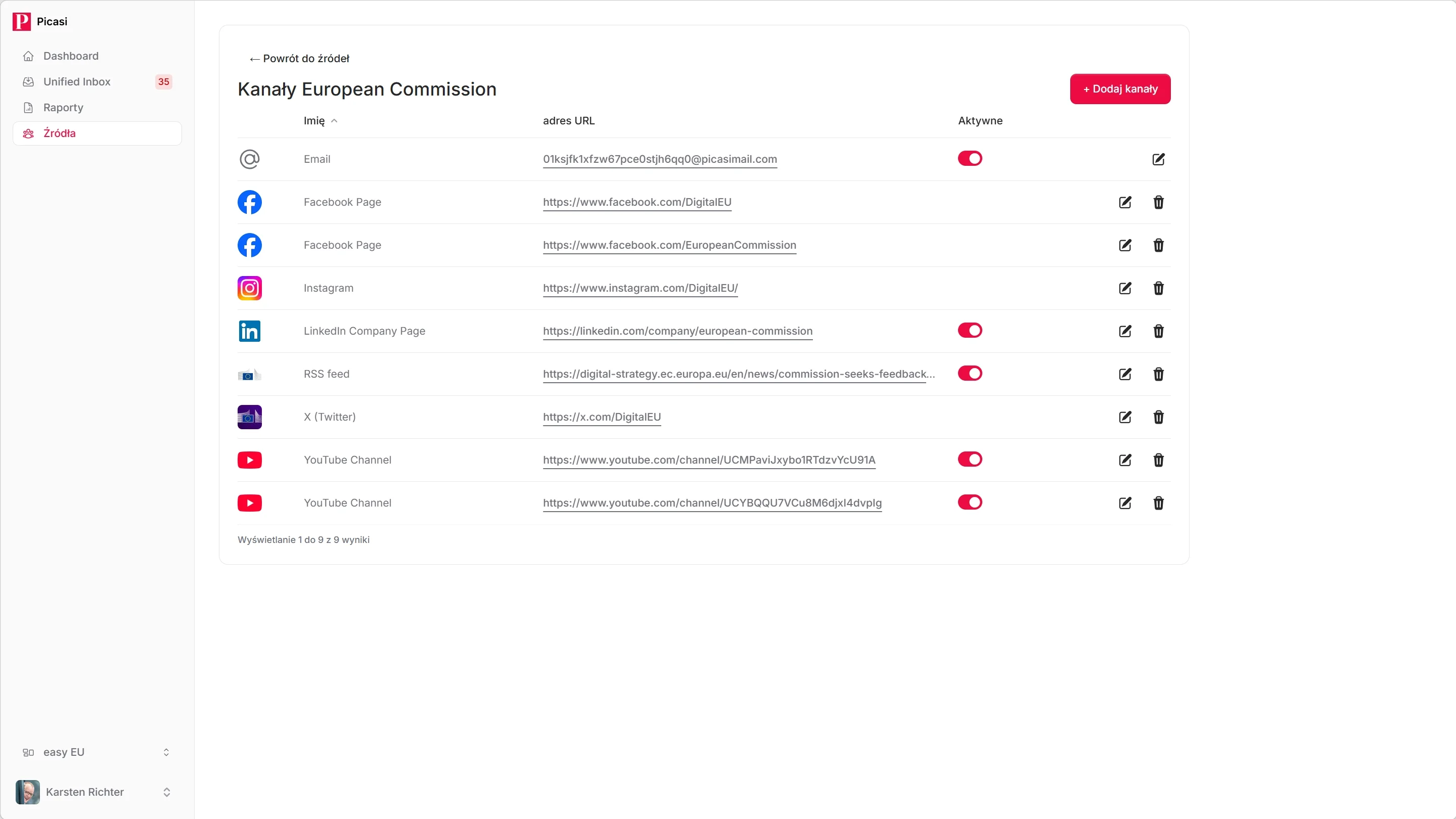Click the adres URL column header
The image size is (1456, 819).
click(x=569, y=121)
